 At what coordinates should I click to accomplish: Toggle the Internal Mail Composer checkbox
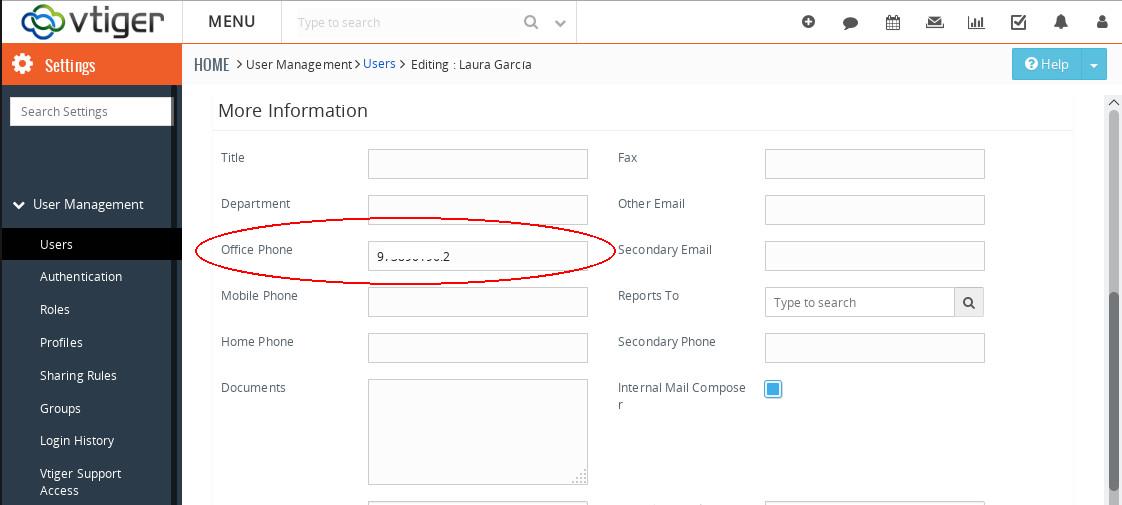(773, 389)
